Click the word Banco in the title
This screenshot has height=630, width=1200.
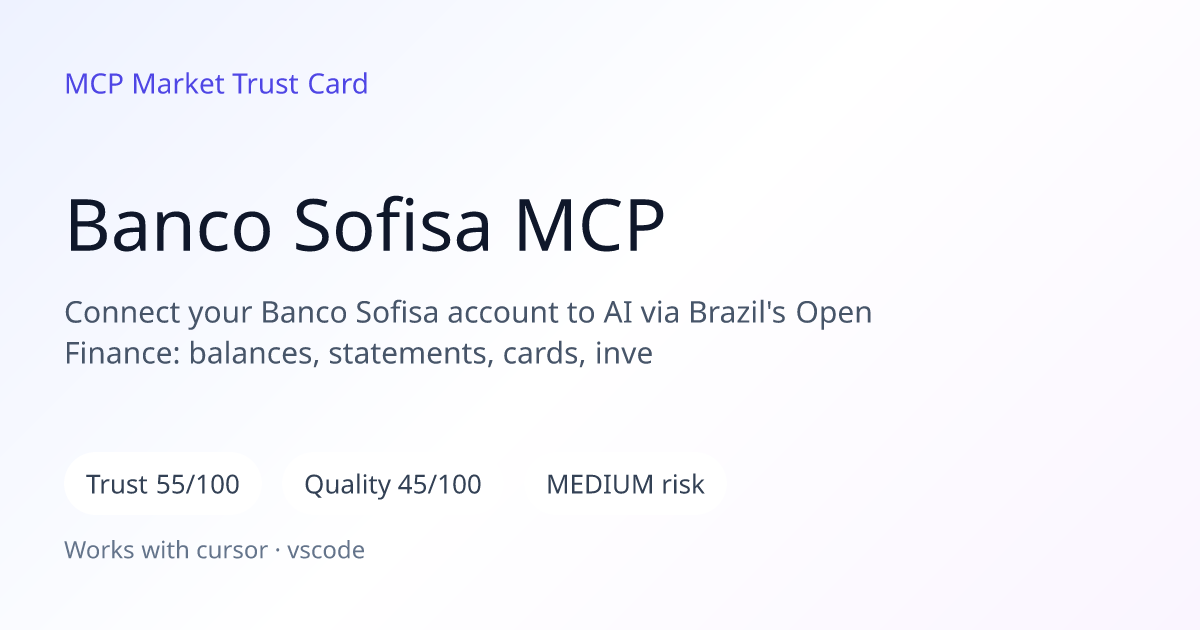[x=169, y=226]
